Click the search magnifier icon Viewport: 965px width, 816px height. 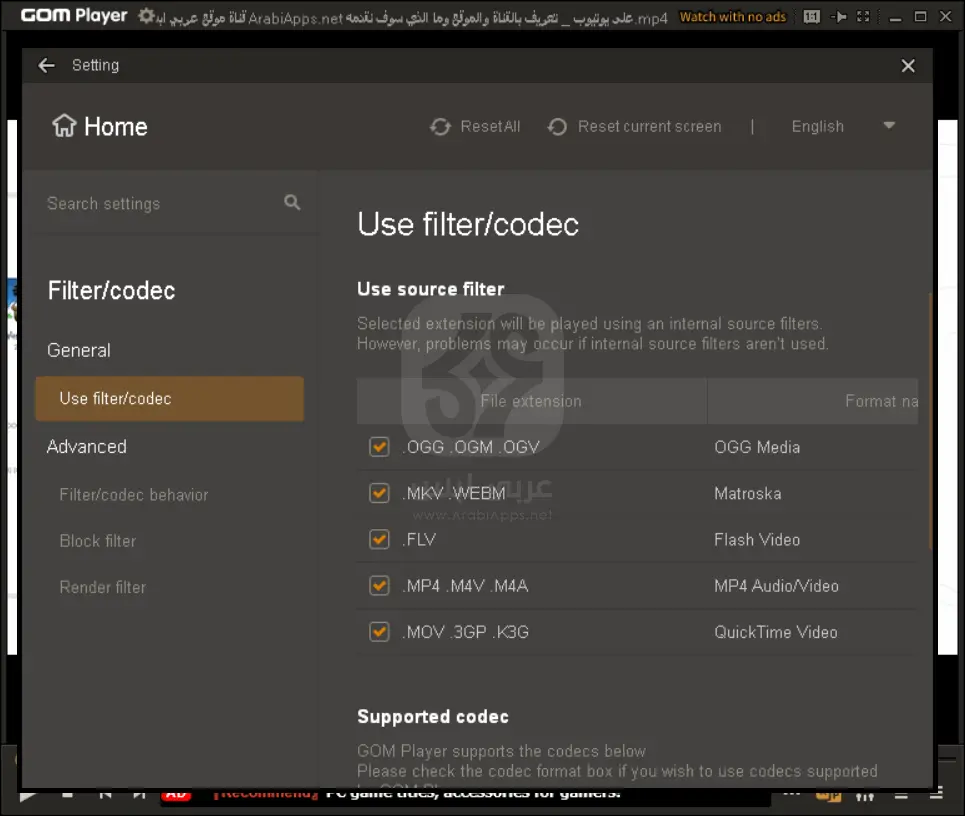[292, 202]
